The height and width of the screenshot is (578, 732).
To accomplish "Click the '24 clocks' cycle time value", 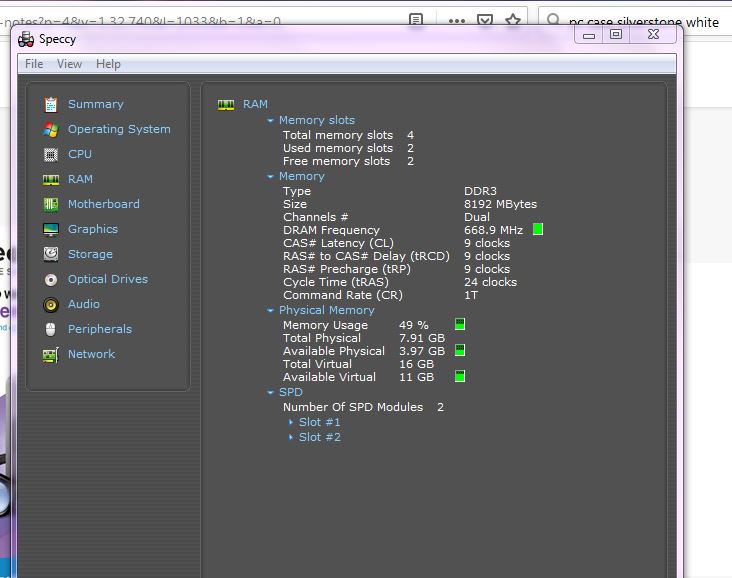I will pyautogui.click(x=490, y=282).
